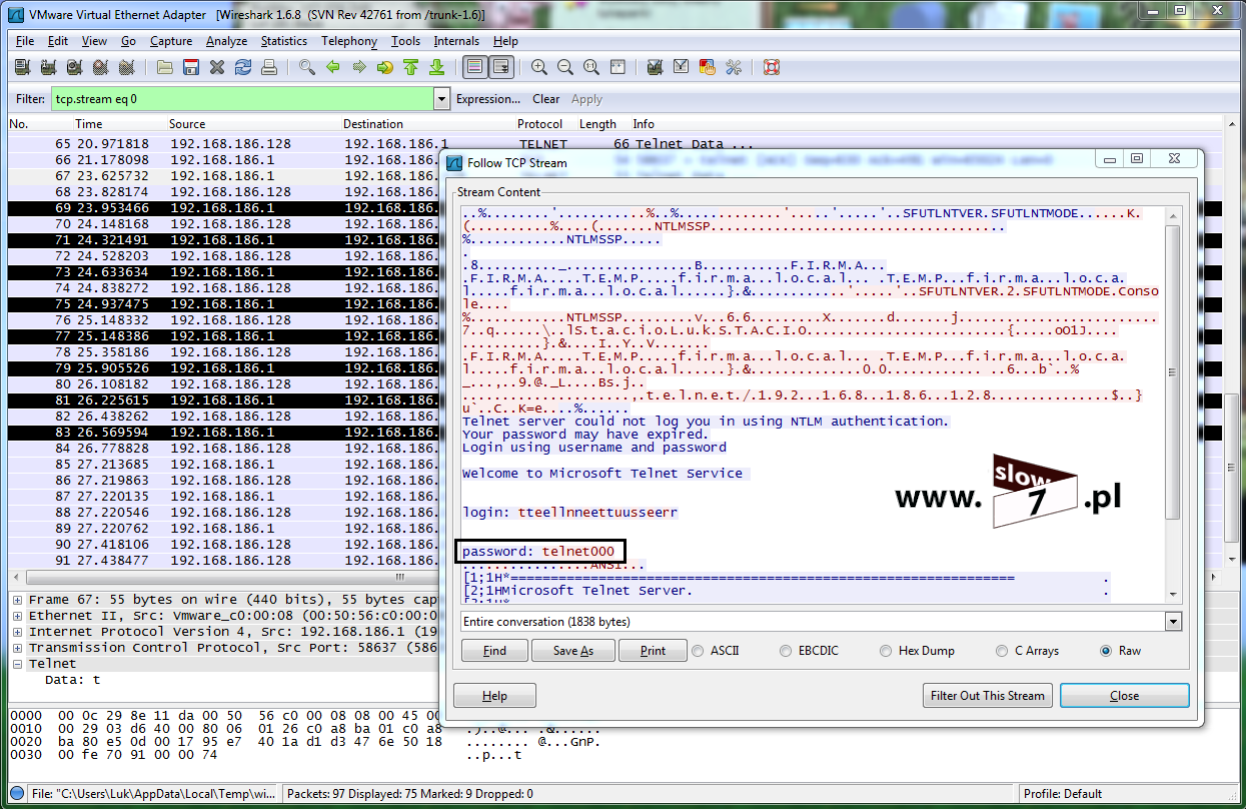Image resolution: width=1246 pixels, height=809 pixels.
Task: Restart the live capture icon
Action: pyautogui.click(x=126, y=68)
